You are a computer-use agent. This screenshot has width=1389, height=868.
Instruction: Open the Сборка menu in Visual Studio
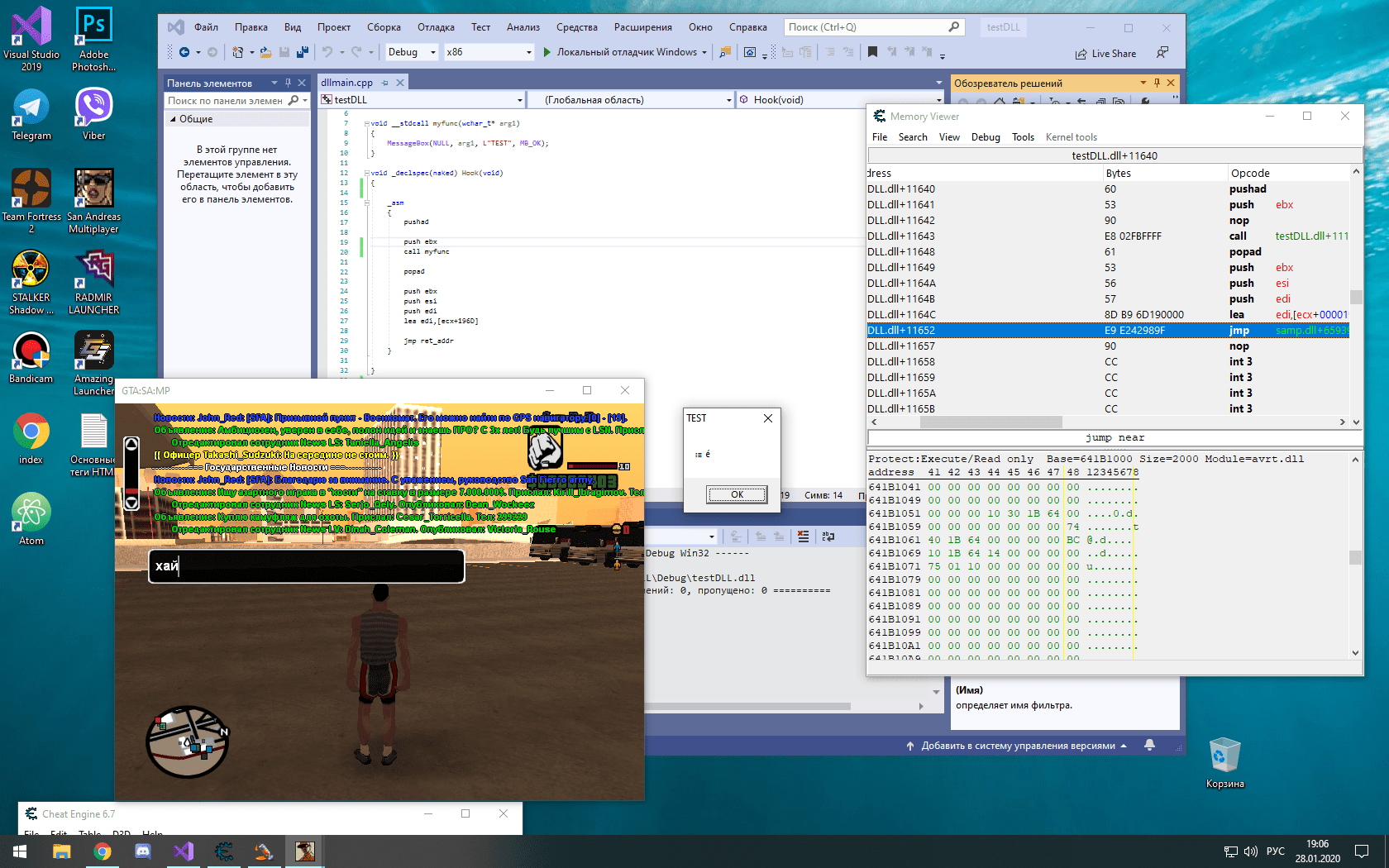tap(384, 27)
